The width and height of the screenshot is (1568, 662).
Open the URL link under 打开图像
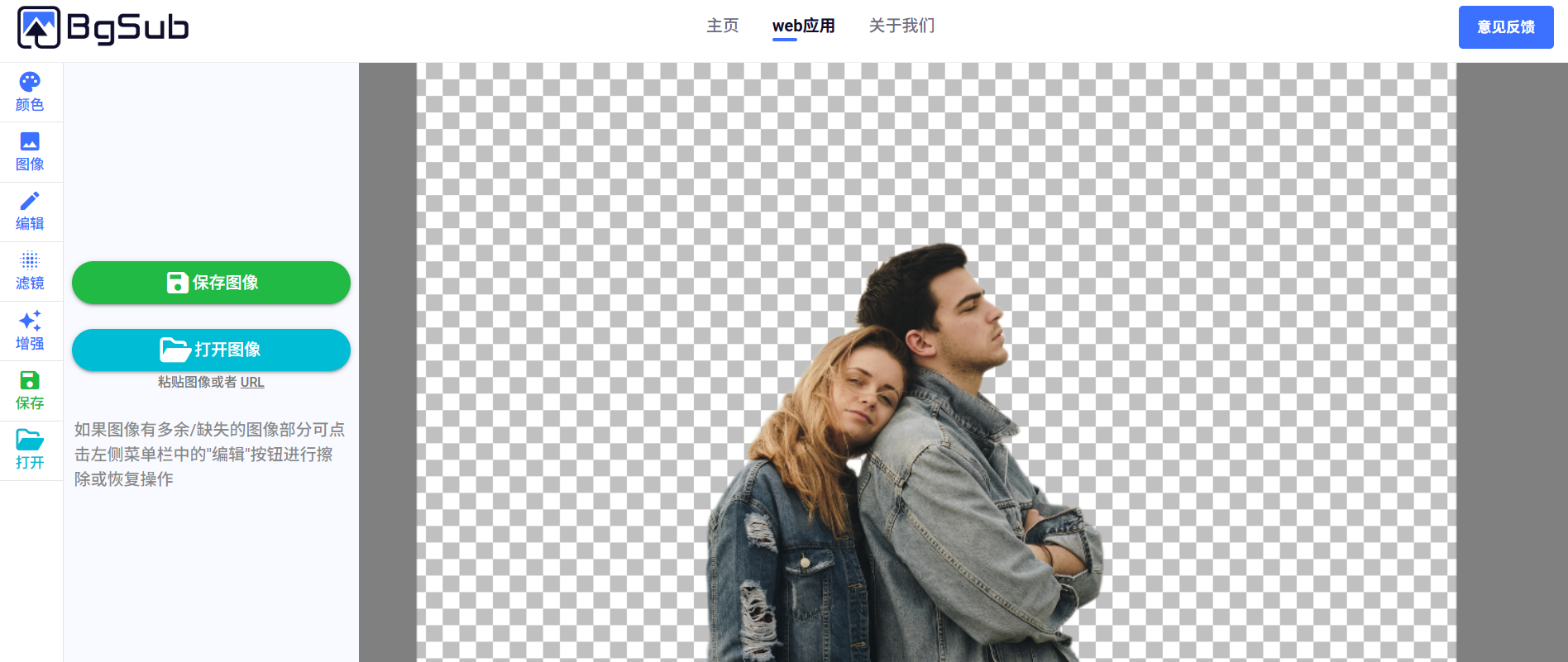[x=252, y=383]
